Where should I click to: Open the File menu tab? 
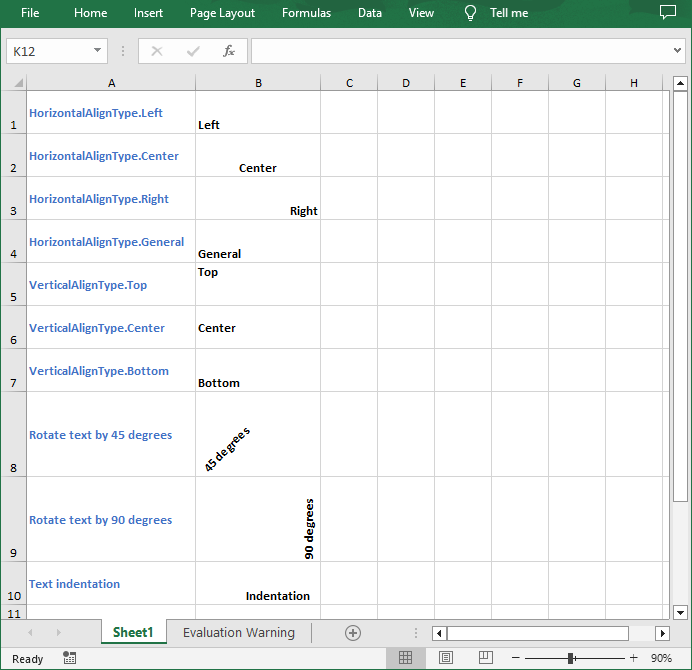tap(30, 13)
